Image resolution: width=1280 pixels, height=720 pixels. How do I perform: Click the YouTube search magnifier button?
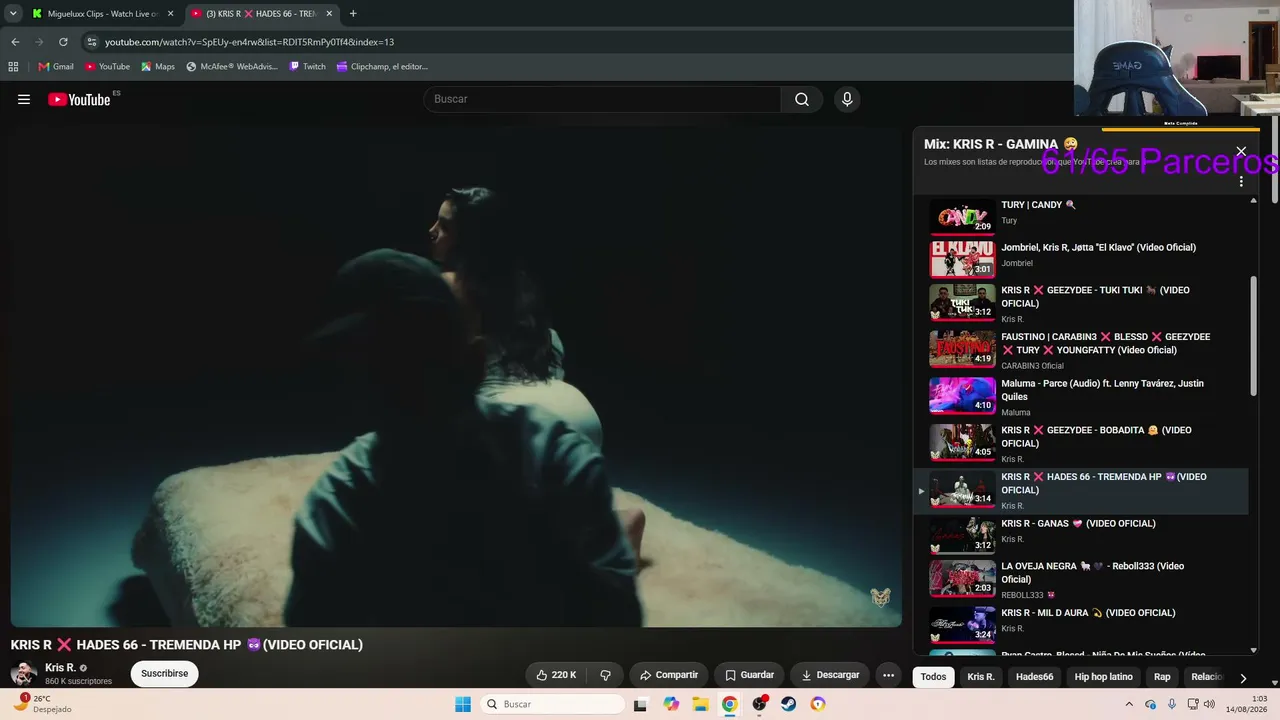click(802, 99)
